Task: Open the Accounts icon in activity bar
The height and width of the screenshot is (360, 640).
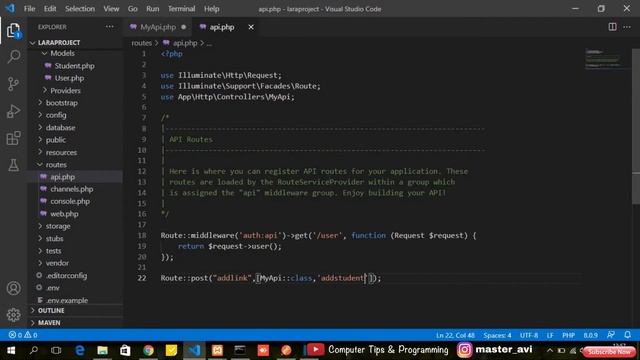Action: click(x=13, y=288)
